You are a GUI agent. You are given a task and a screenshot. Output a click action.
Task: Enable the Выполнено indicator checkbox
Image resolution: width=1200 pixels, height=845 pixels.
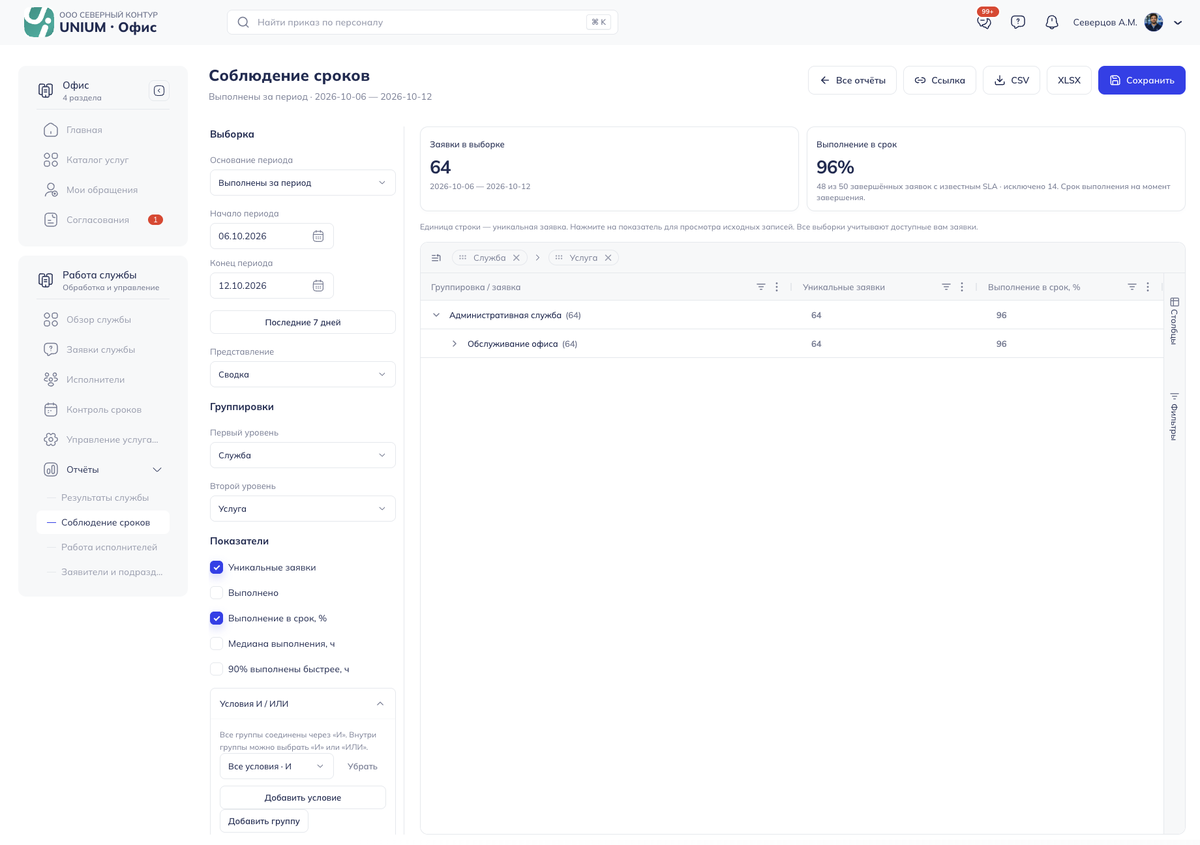click(x=216, y=593)
